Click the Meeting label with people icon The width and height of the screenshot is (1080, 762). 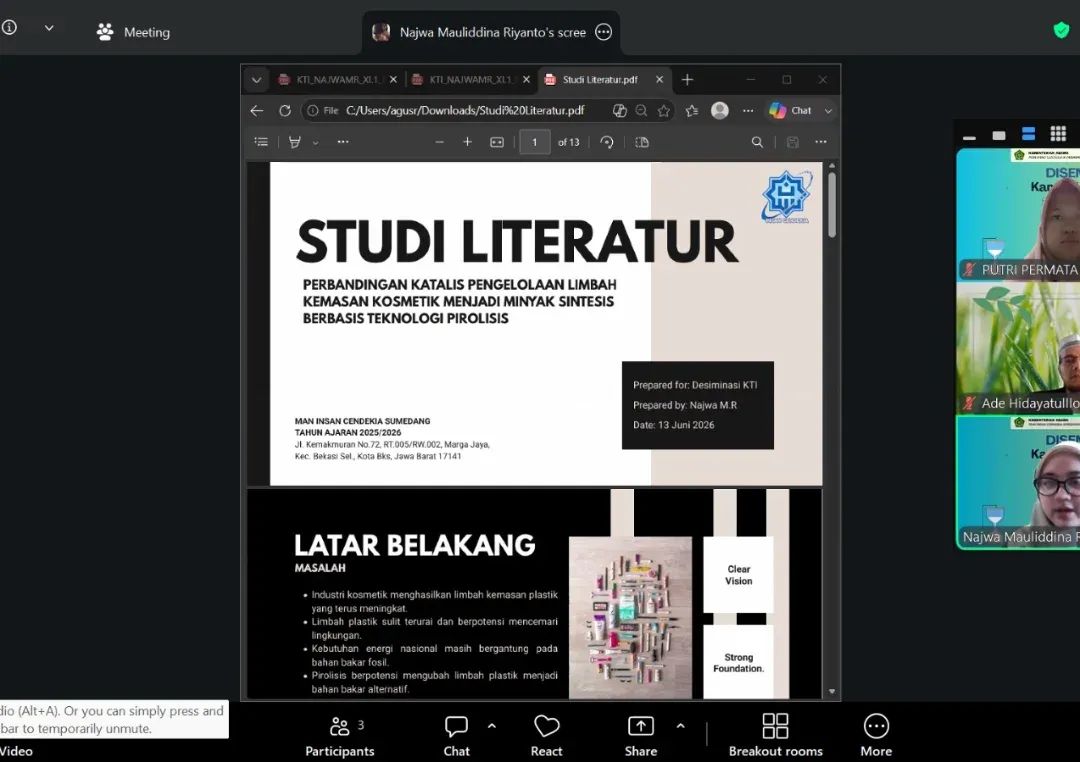[133, 32]
